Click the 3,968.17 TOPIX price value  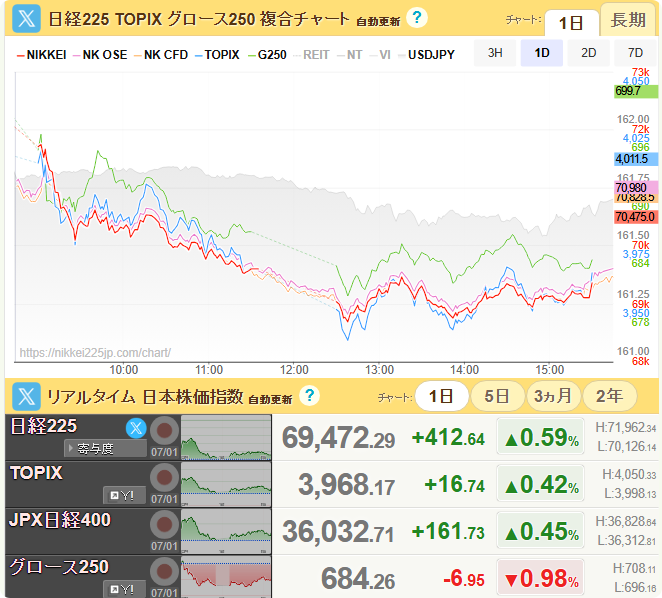click(x=347, y=485)
